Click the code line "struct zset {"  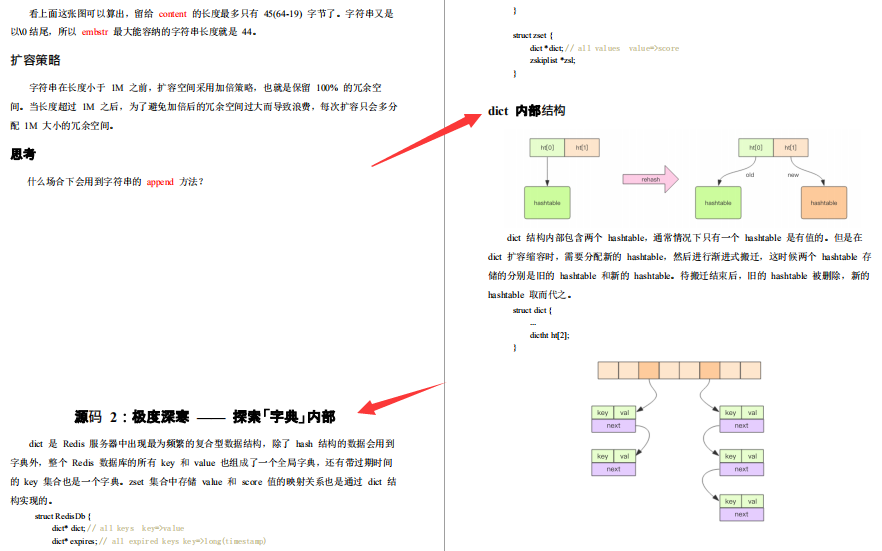tap(533, 35)
